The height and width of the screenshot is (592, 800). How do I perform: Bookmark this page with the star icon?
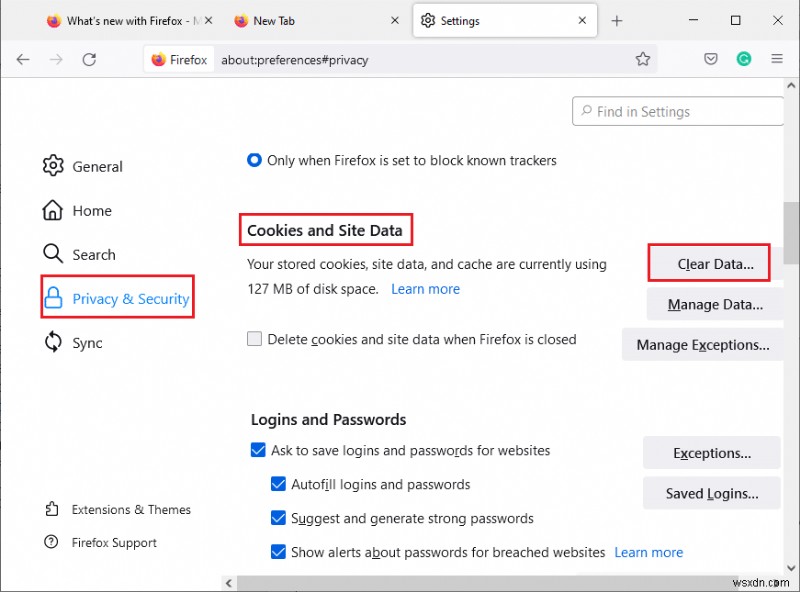coord(643,59)
